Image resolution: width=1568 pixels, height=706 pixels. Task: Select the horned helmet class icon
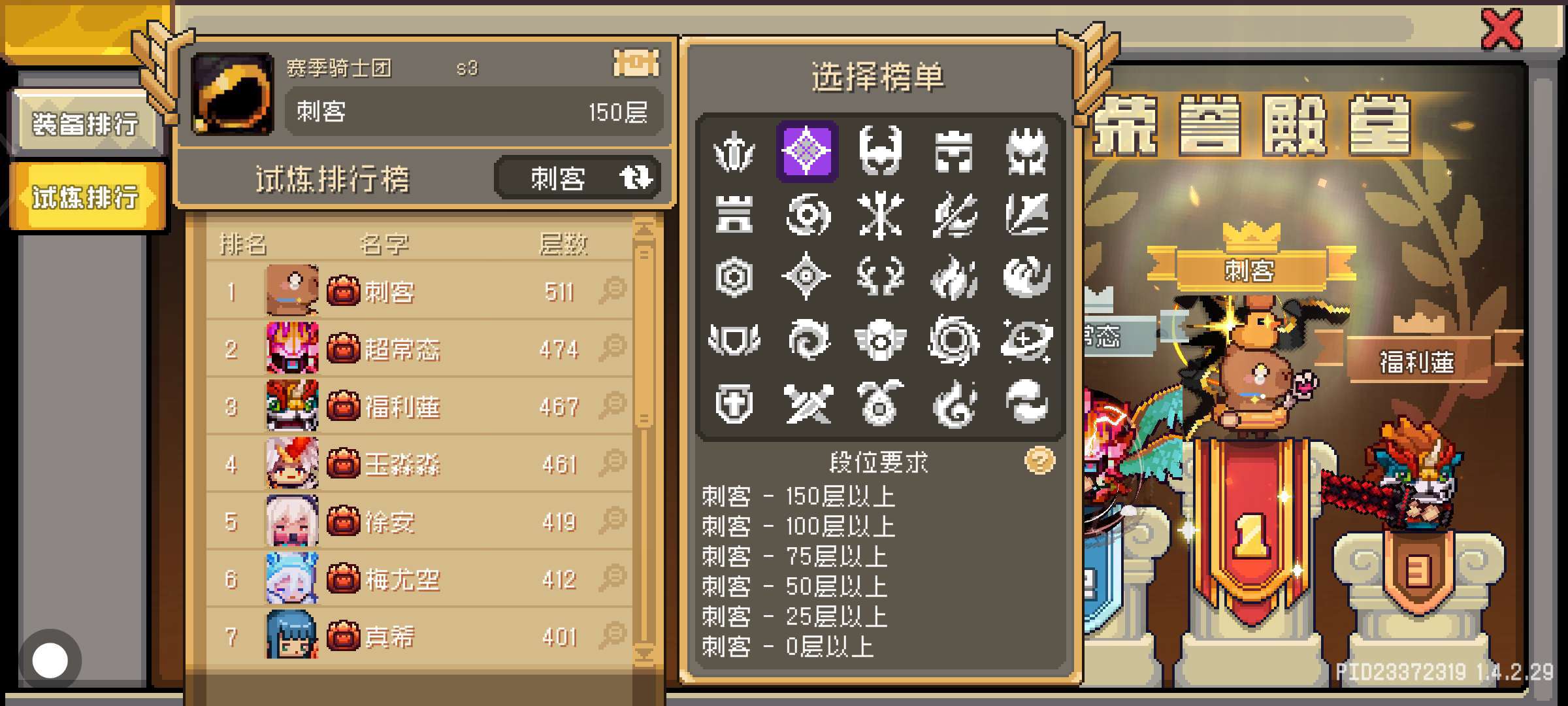click(x=880, y=151)
